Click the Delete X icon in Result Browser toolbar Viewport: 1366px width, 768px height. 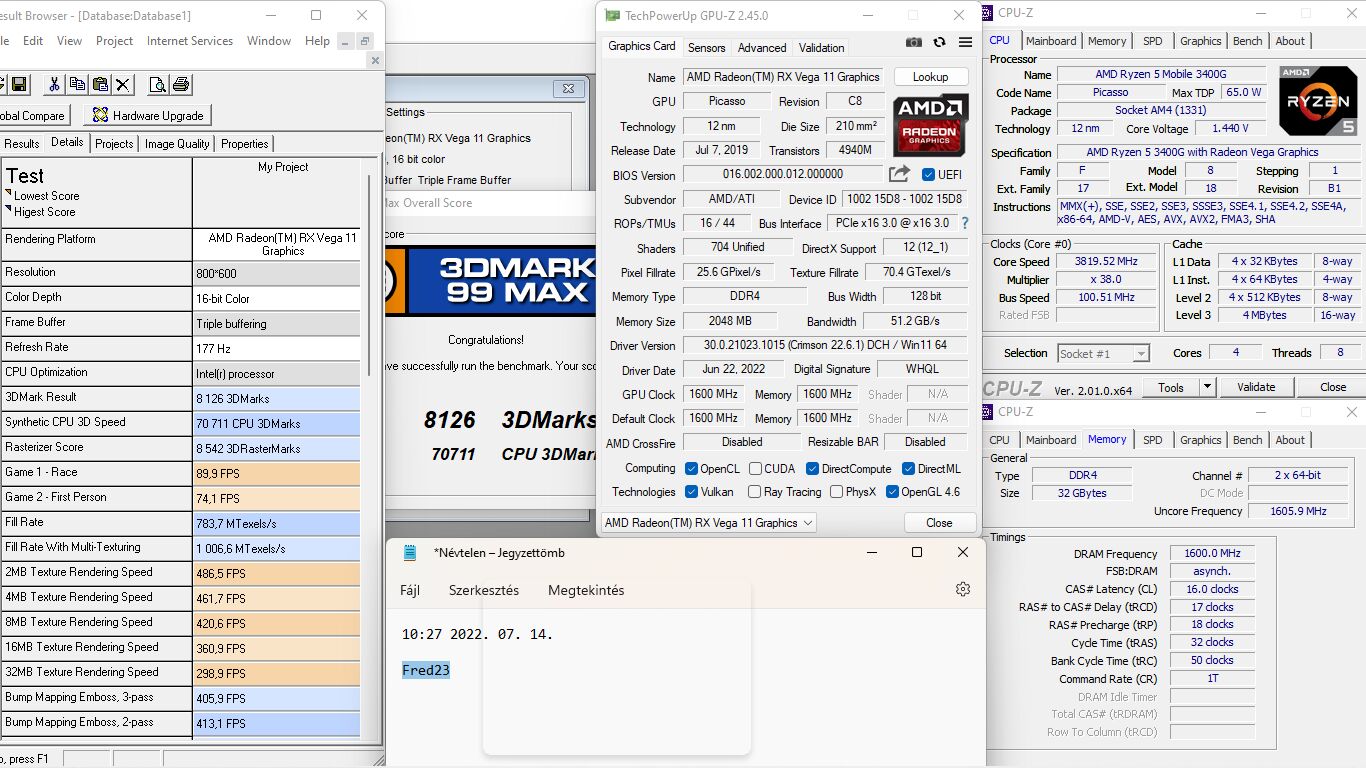[123, 85]
